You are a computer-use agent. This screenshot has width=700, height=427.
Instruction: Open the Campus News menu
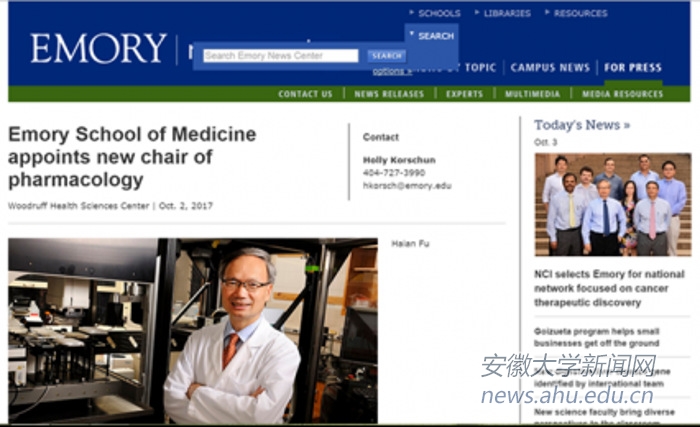pyautogui.click(x=550, y=67)
